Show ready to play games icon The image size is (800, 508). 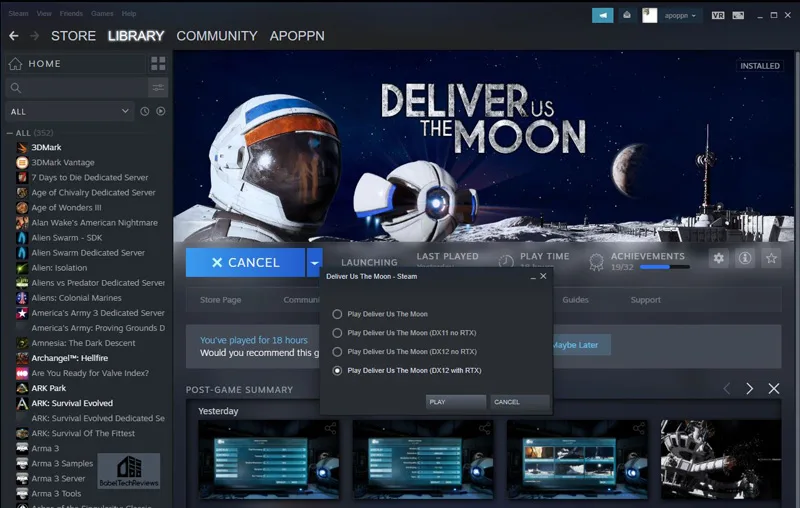(x=161, y=111)
